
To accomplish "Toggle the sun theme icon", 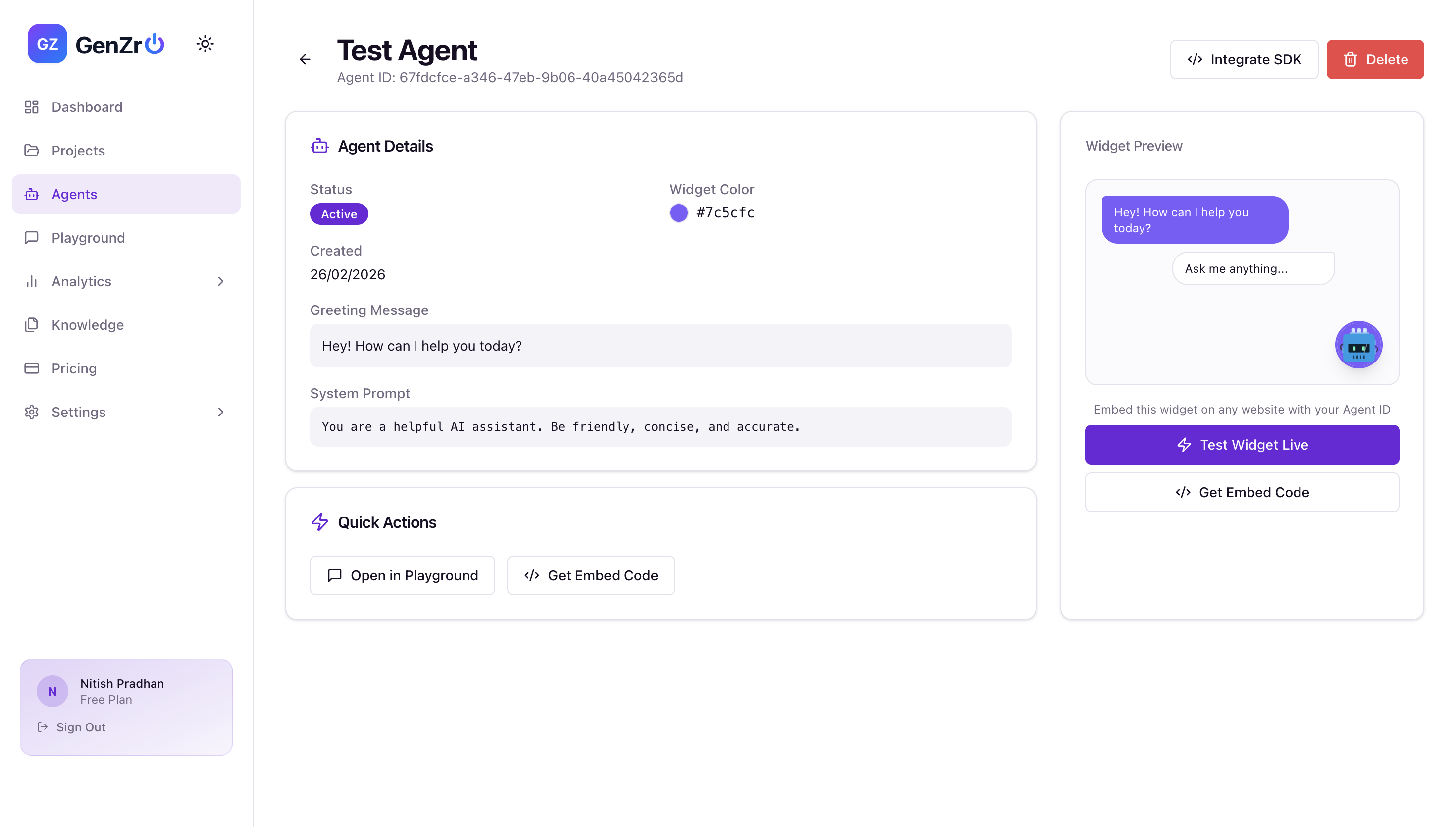I will [205, 44].
